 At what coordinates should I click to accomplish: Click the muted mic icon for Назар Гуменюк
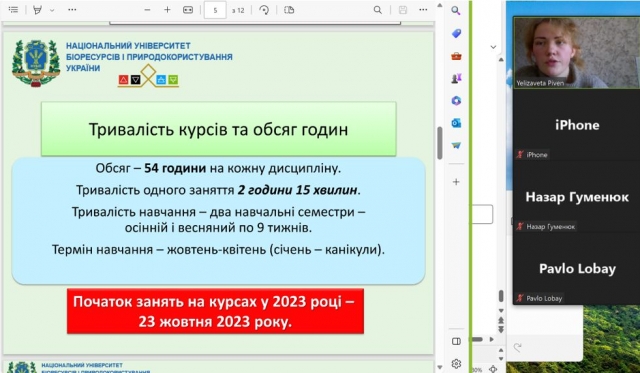click(x=520, y=226)
